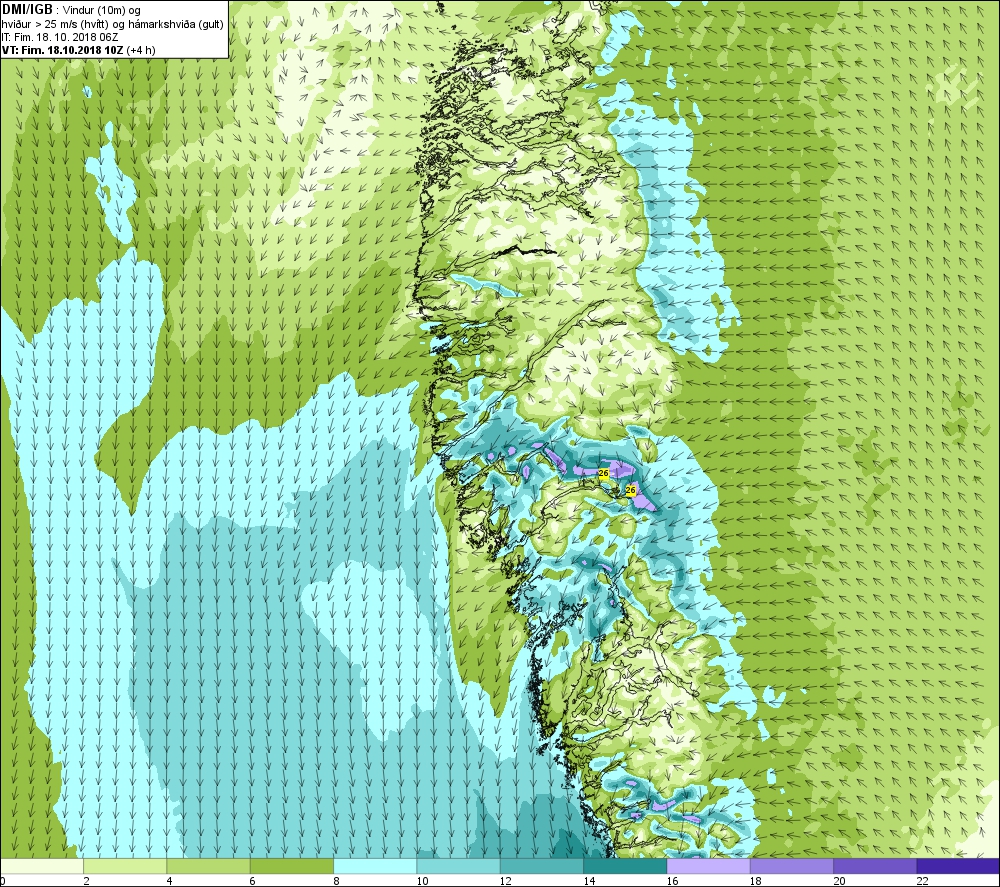The width and height of the screenshot is (1000, 887).
Task: Choose the dark indigo 22+ m/s legend swatch
Action: coord(958,866)
